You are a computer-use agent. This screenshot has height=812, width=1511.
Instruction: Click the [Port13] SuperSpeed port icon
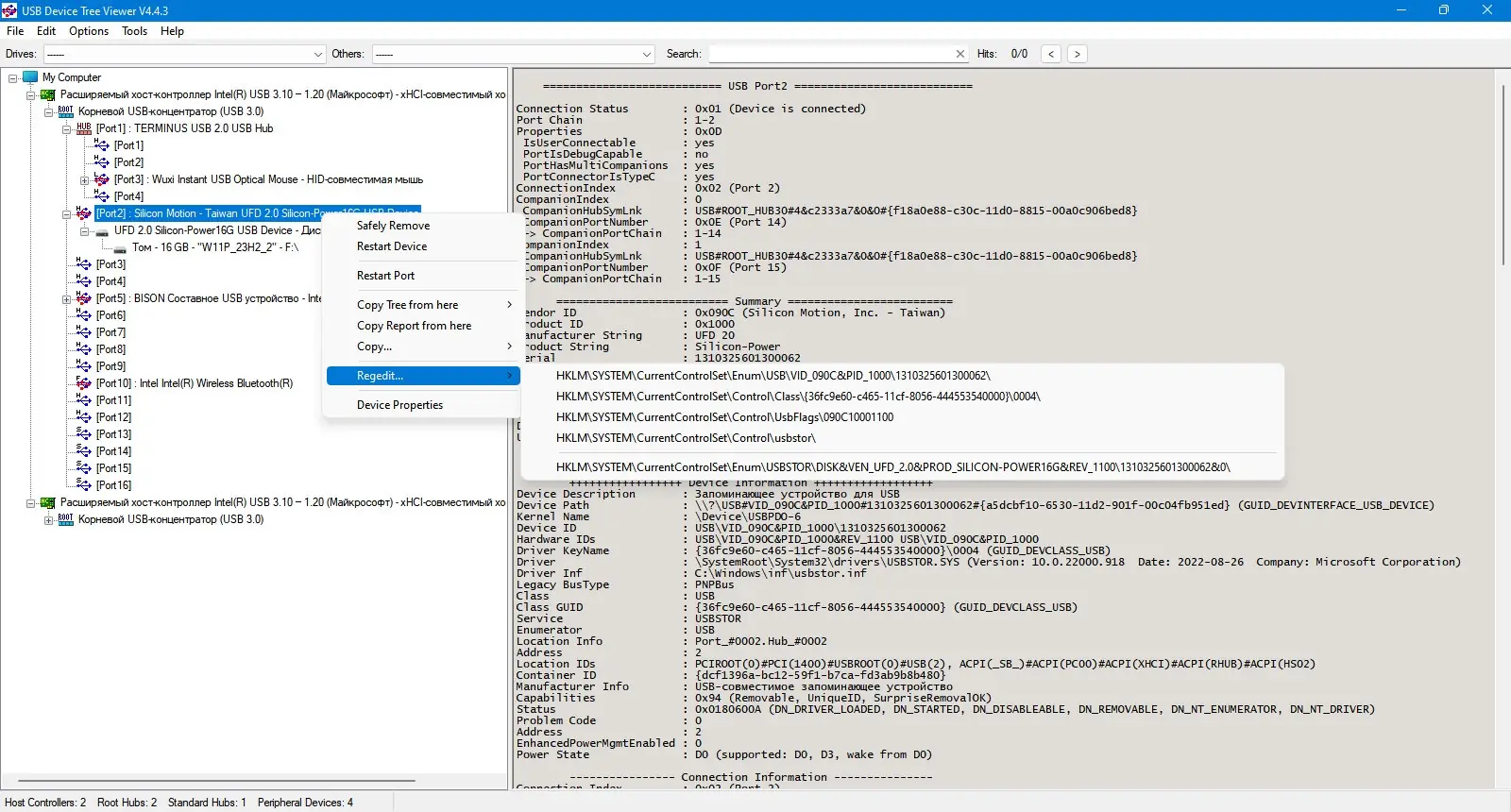tap(84, 434)
